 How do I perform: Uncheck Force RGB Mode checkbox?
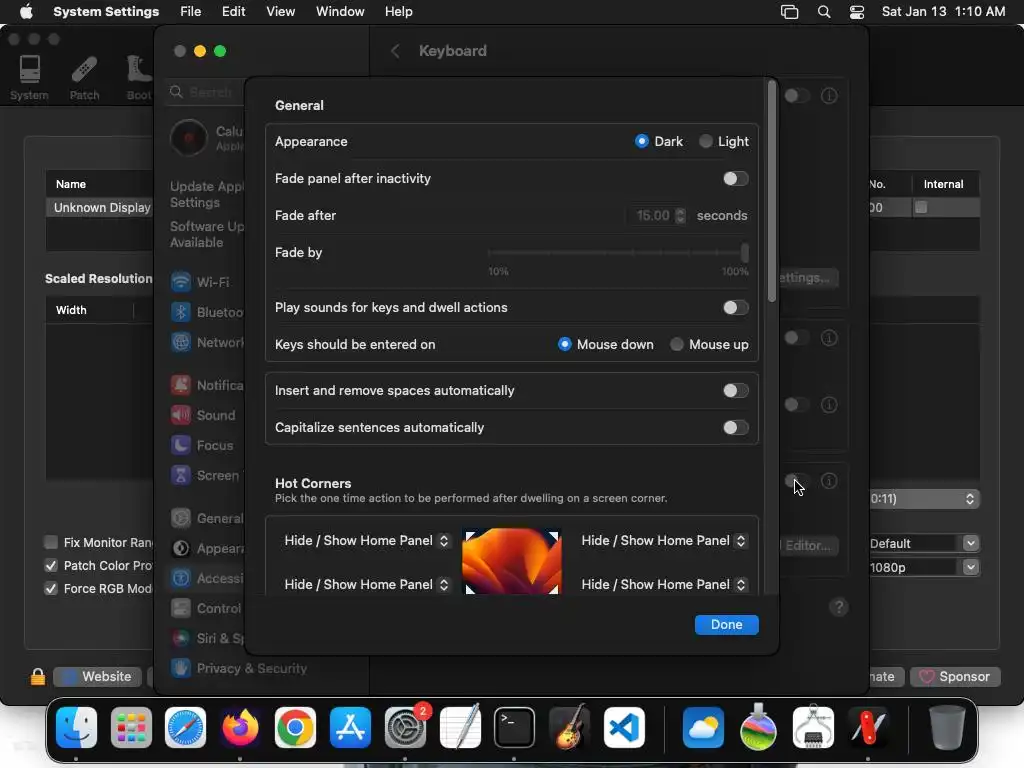(51, 588)
